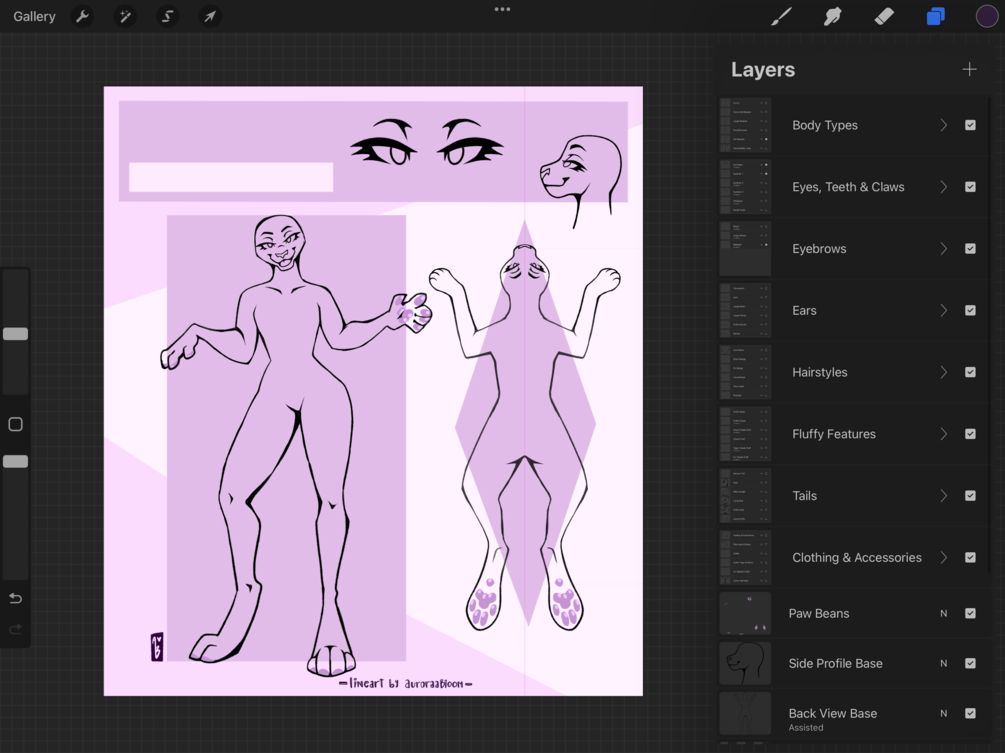
Task: Expand the Tails group chevron
Action: pos(943,495)
